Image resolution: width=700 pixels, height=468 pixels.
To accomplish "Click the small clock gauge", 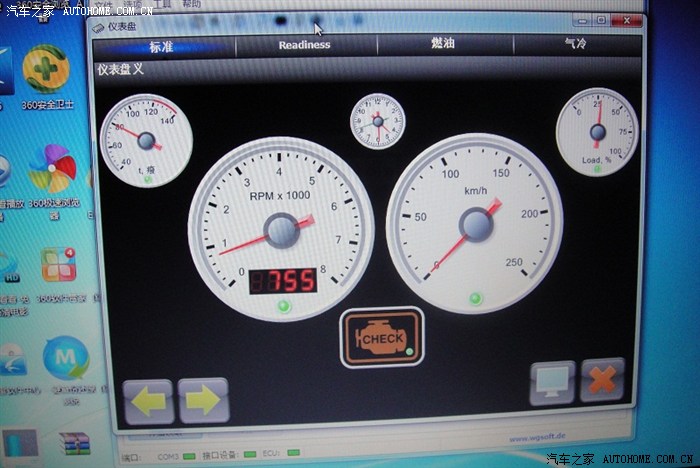I will (378, 121).
